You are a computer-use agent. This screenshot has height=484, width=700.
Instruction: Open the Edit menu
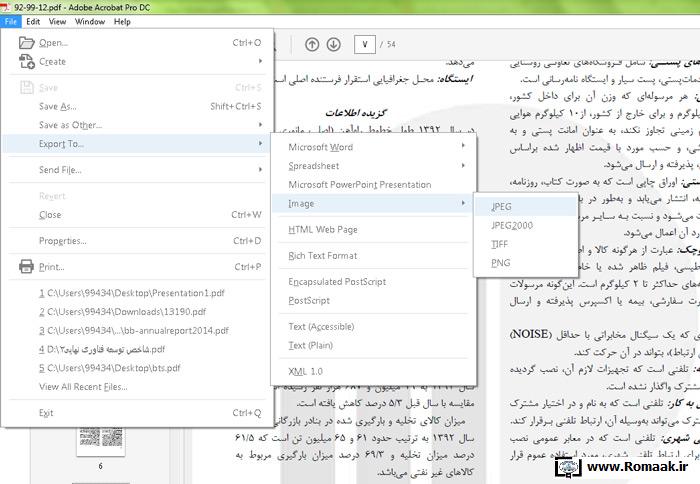(x=33, y=21)
